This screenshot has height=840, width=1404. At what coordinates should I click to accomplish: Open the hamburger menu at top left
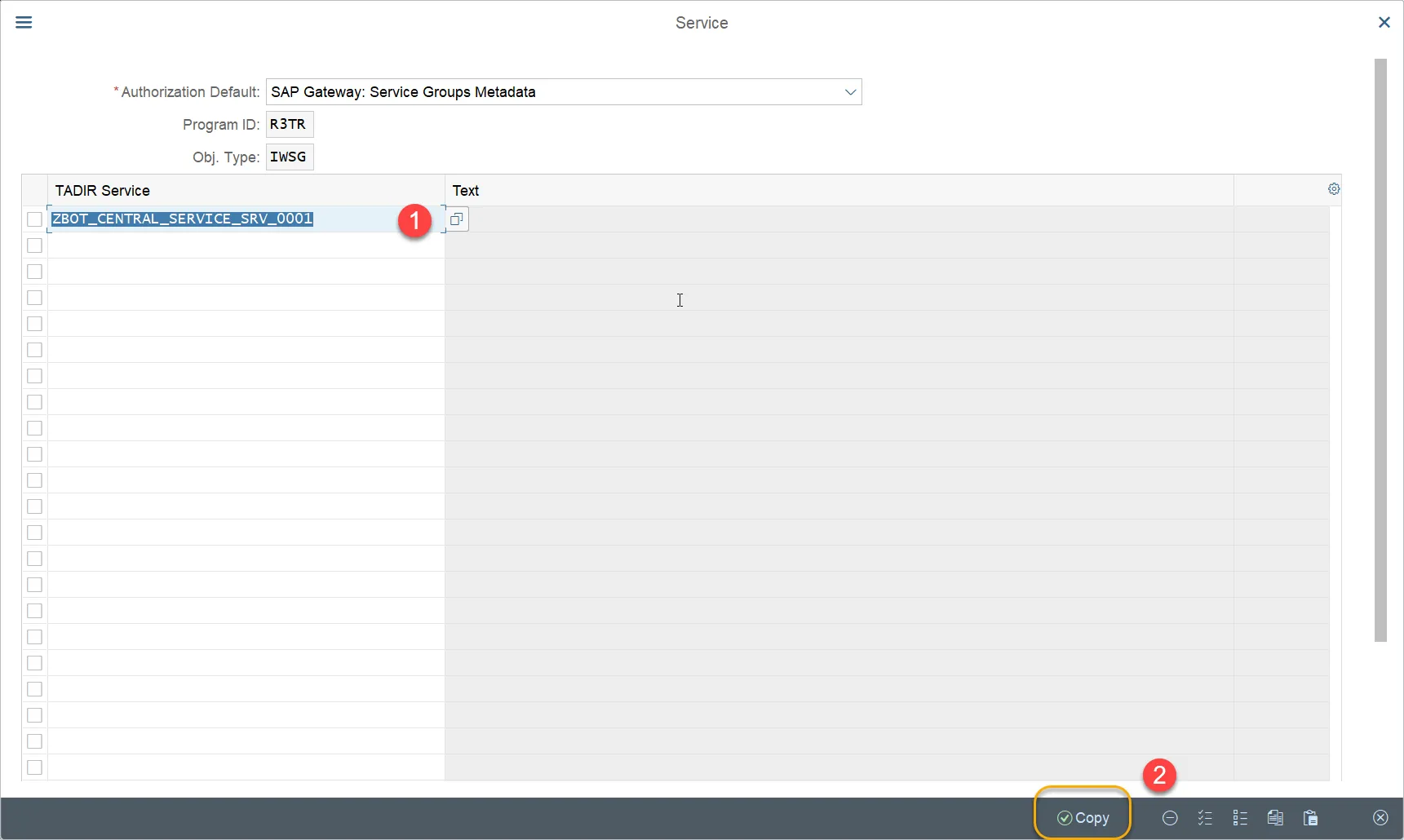click(x=24, y=22)
